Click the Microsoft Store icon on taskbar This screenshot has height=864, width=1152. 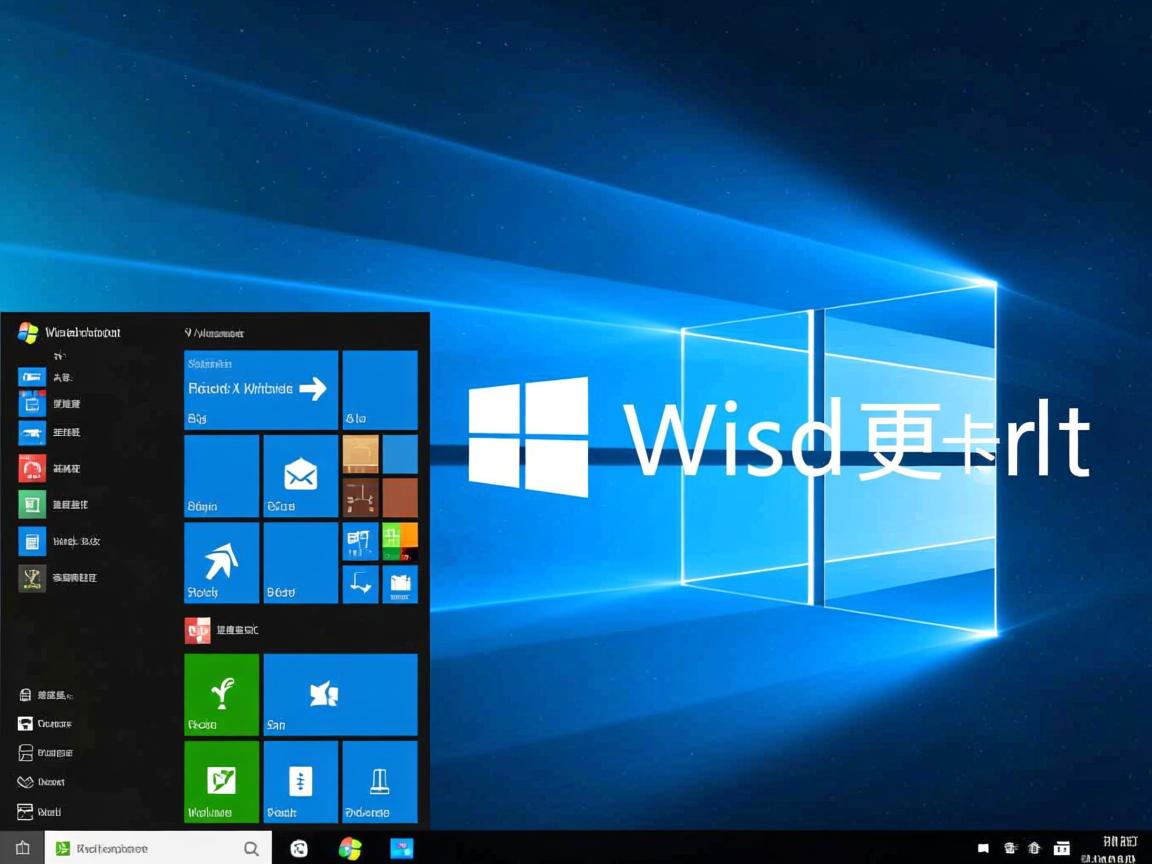402,848
